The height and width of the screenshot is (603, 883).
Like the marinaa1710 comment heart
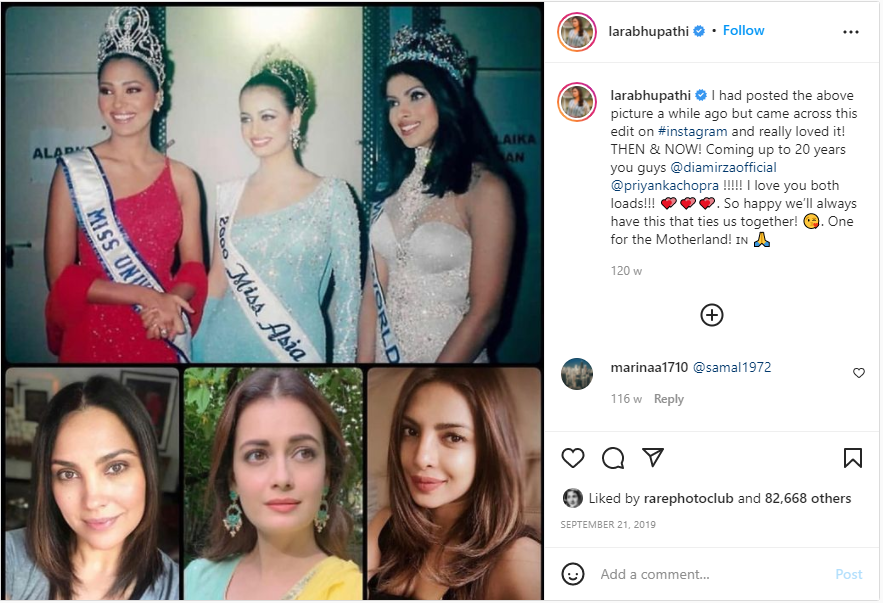[x=858, y=373]
